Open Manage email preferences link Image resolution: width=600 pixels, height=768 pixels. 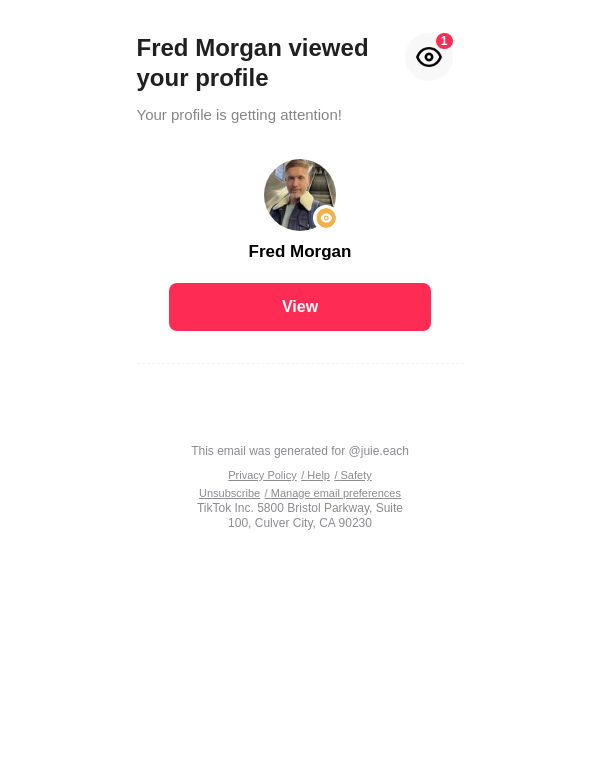[333, 493]
